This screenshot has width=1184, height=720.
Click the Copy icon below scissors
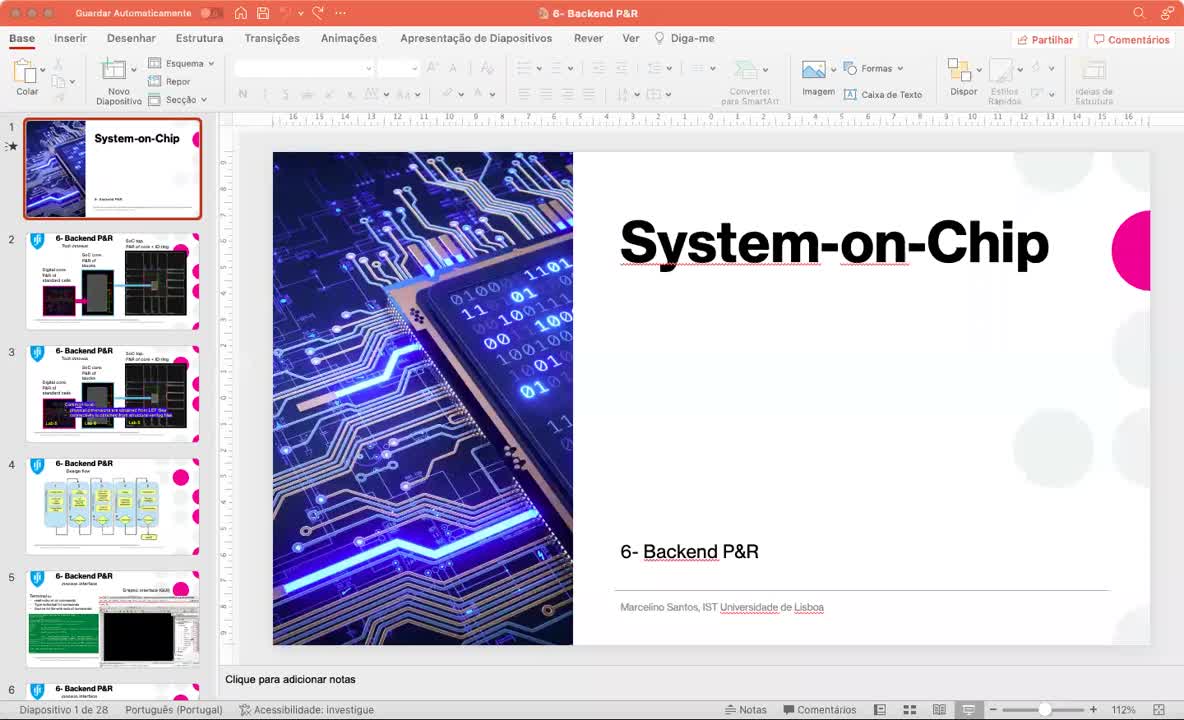tap(58, 81)
